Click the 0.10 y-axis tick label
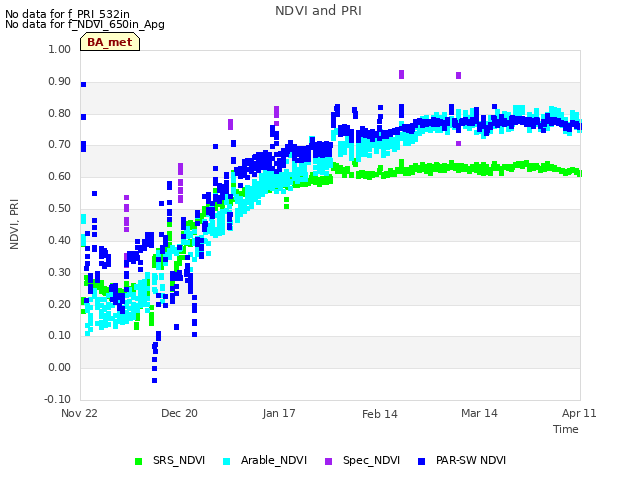The image size is (640, 480). point(60,336)
